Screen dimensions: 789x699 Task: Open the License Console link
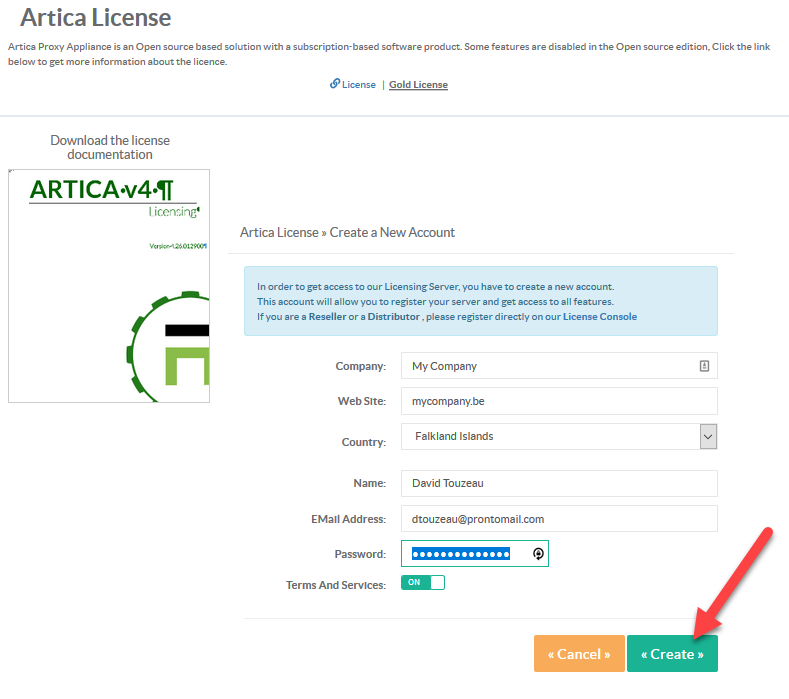tap(600, 317)
